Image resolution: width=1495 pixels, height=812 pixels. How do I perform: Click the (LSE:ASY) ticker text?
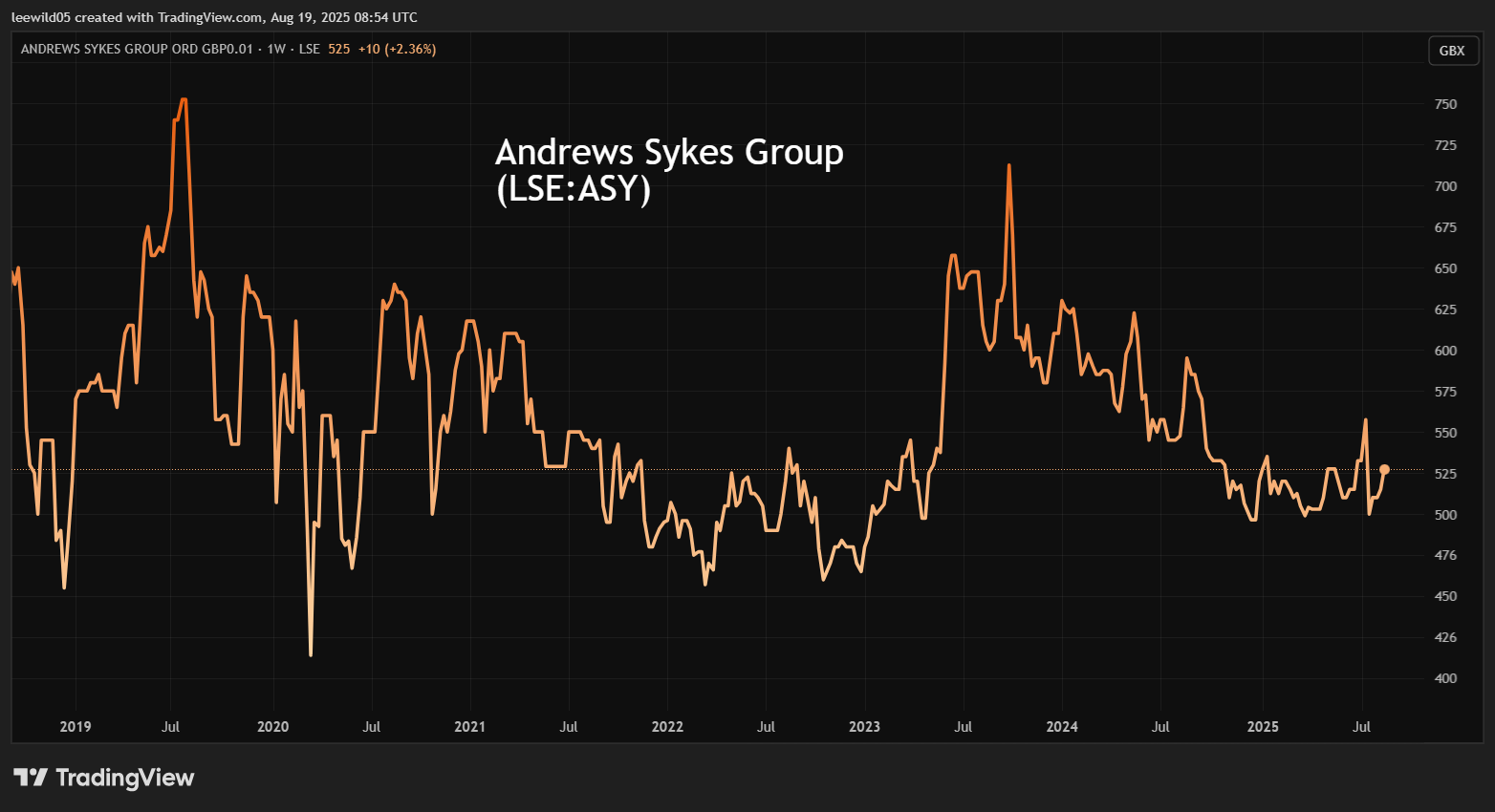(574, 188)
